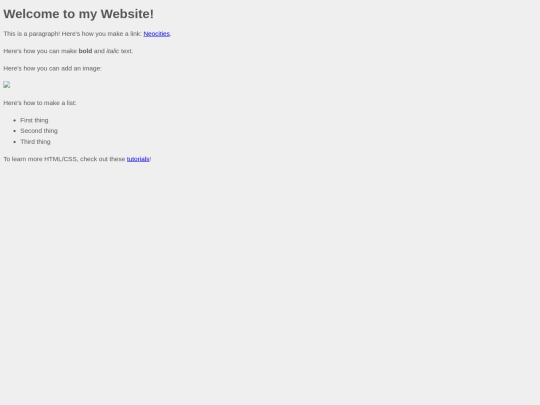Open the Neocities link
Viewport: 540px width, 405px height.
point(156,34)
